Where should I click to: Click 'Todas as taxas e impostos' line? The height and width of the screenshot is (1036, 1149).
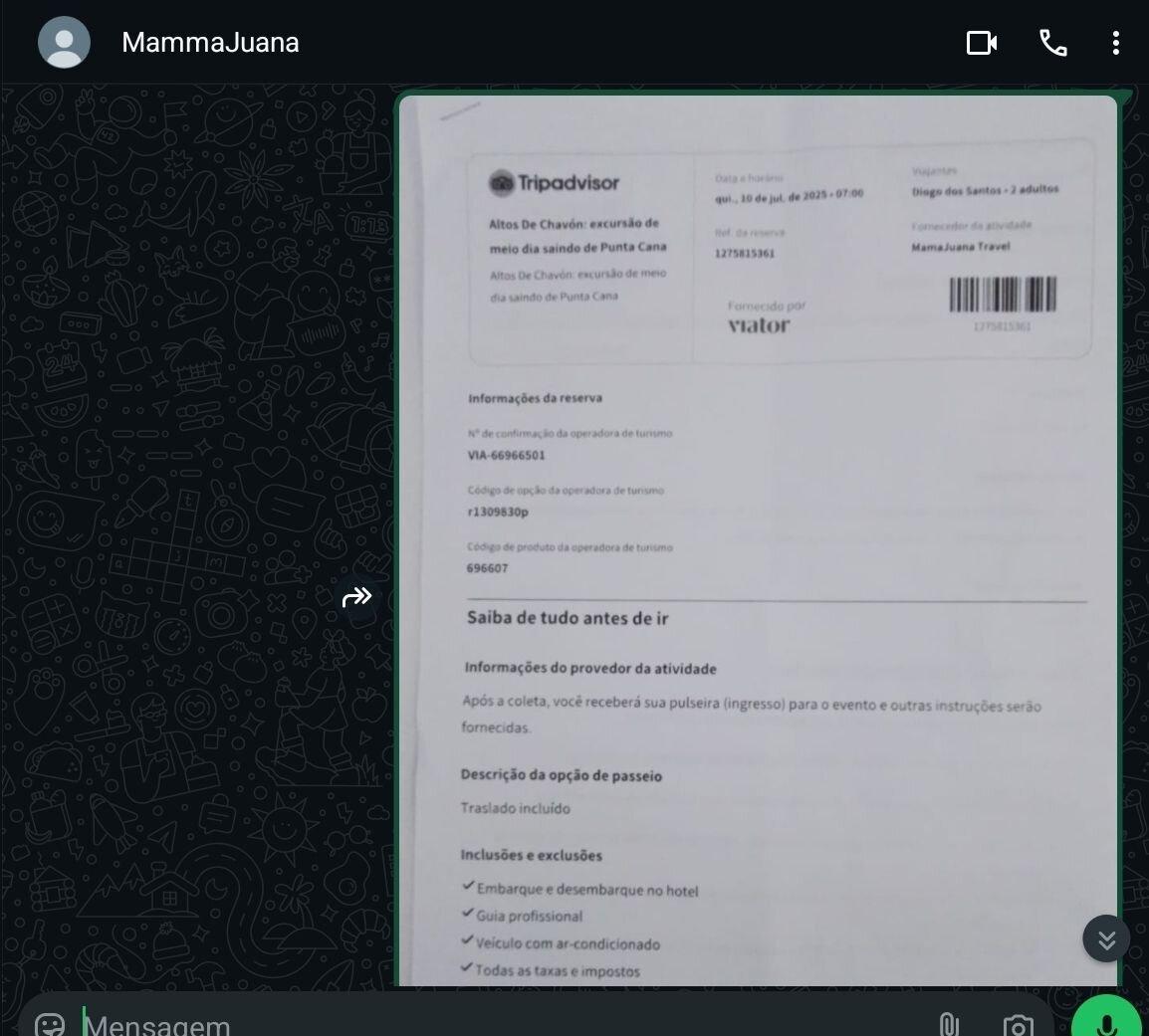(x=558, y=970)
